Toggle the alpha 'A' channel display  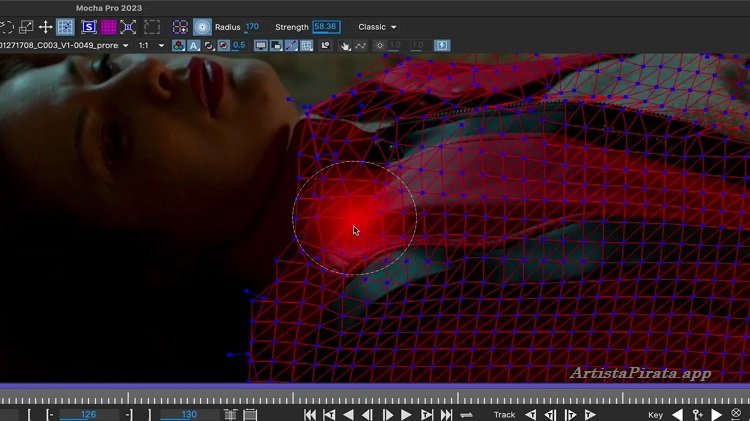click(194, 46)
